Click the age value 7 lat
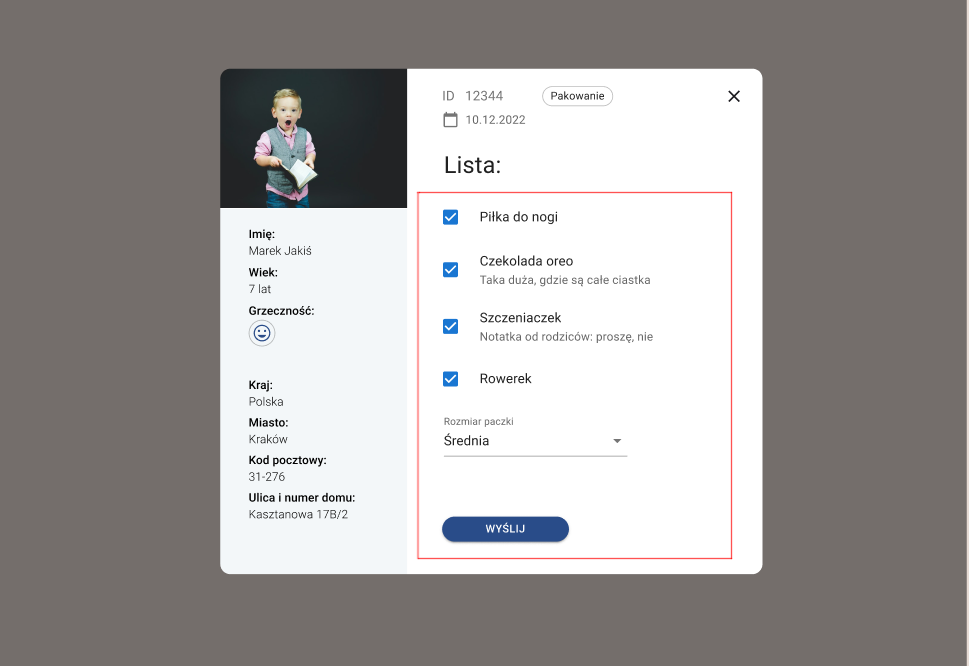Screen dimensions: 969x666 click(x=260, y=289)
